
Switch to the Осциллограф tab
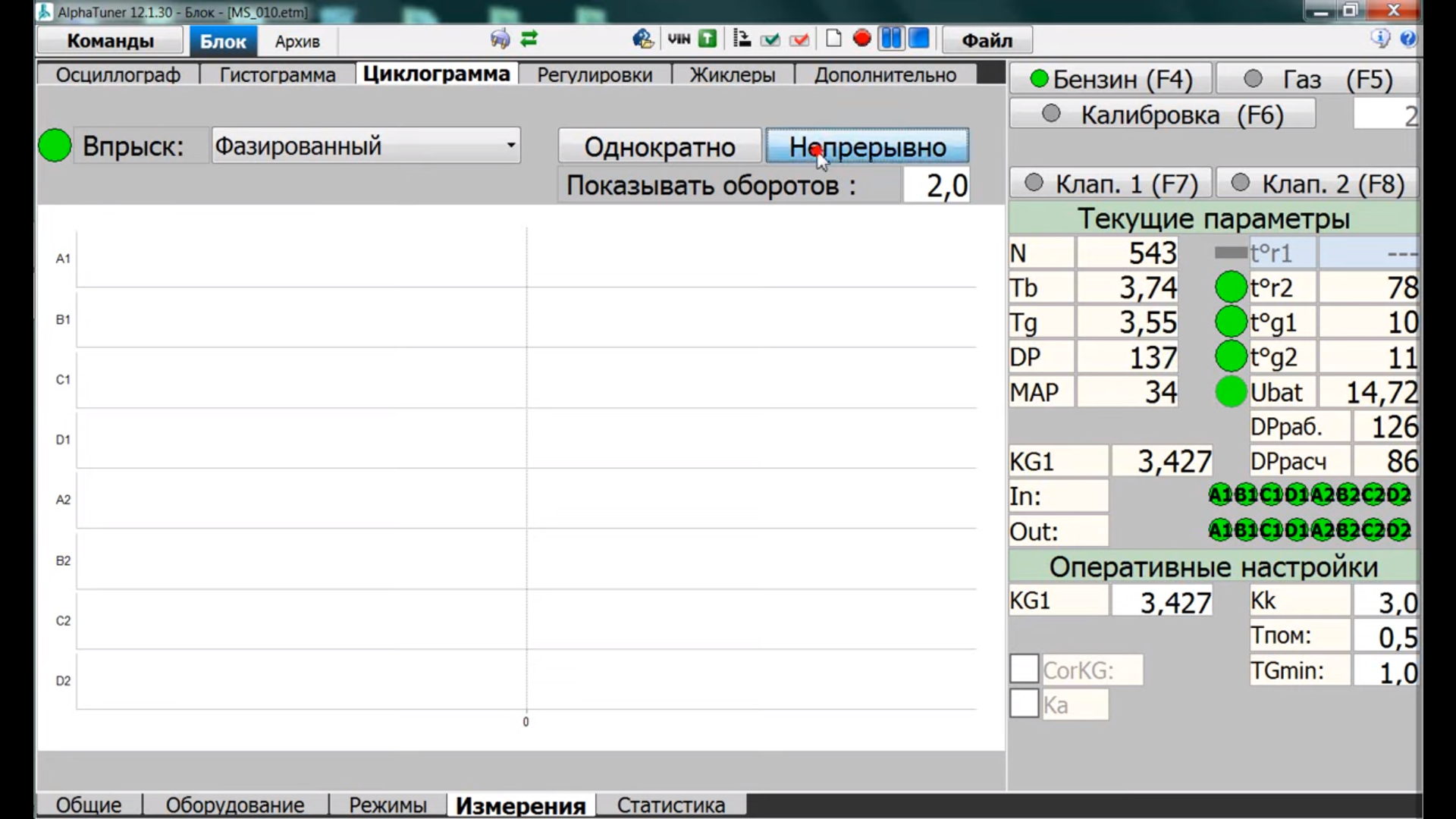point(118,75)
